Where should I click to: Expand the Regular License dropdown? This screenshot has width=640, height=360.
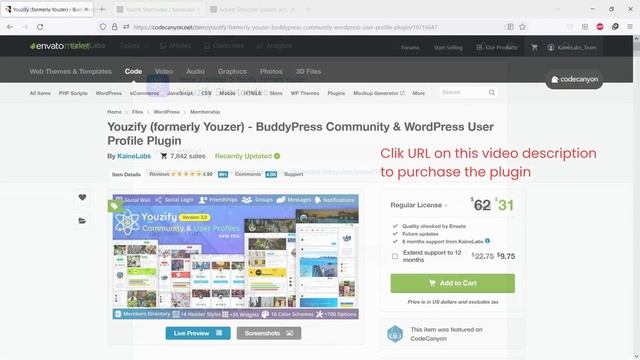pos(419,205)
